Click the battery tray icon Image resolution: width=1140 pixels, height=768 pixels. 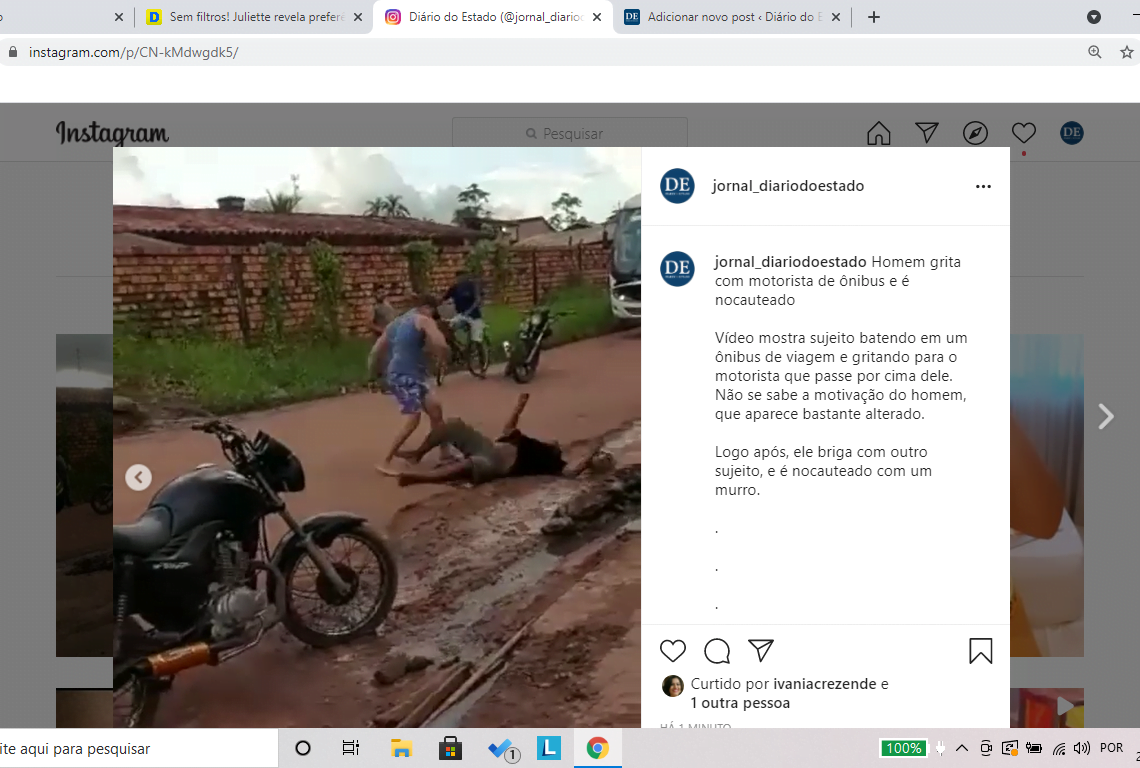tap(1034, 748)
